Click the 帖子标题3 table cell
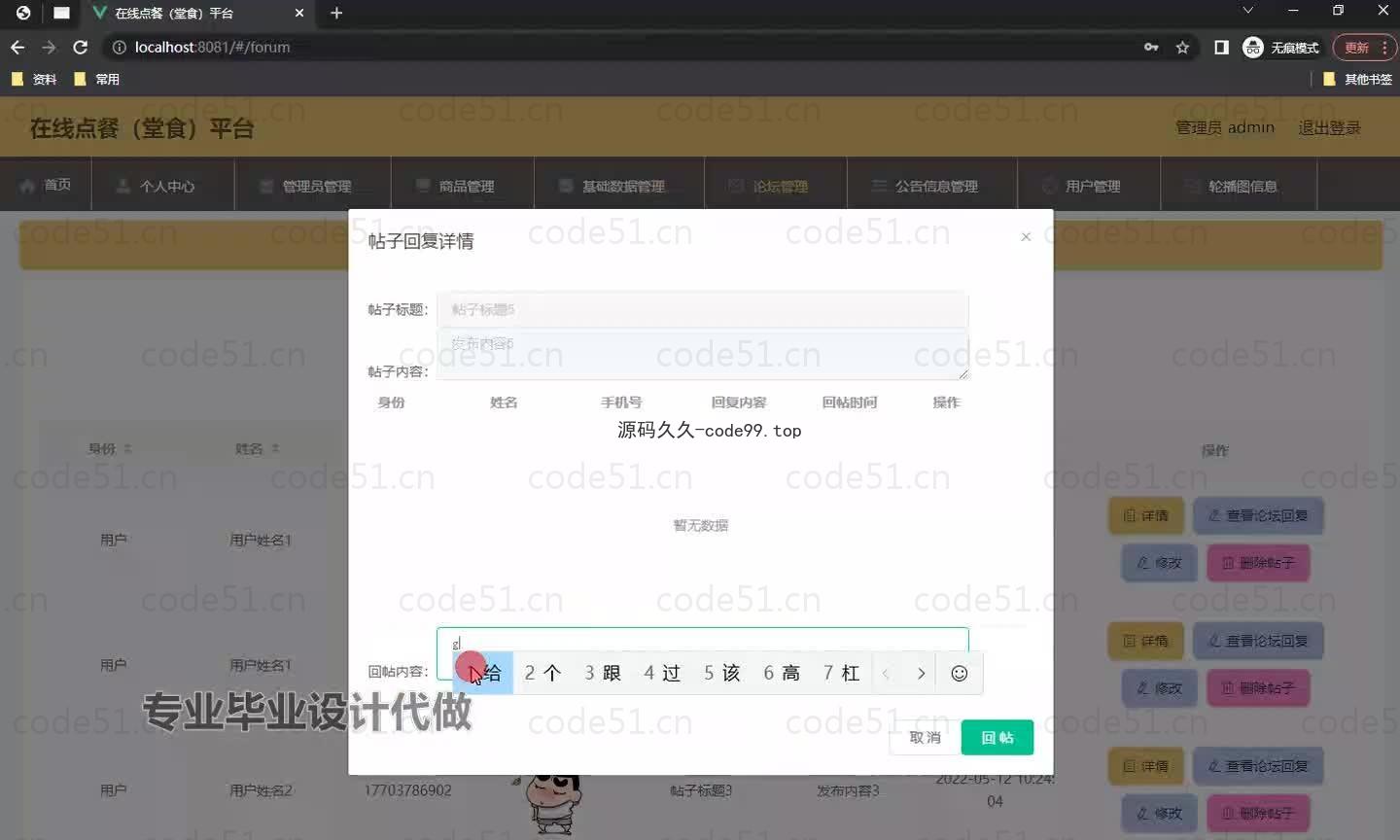Image resolution: width=1400 pixels, height=840 pixels. 701,790
